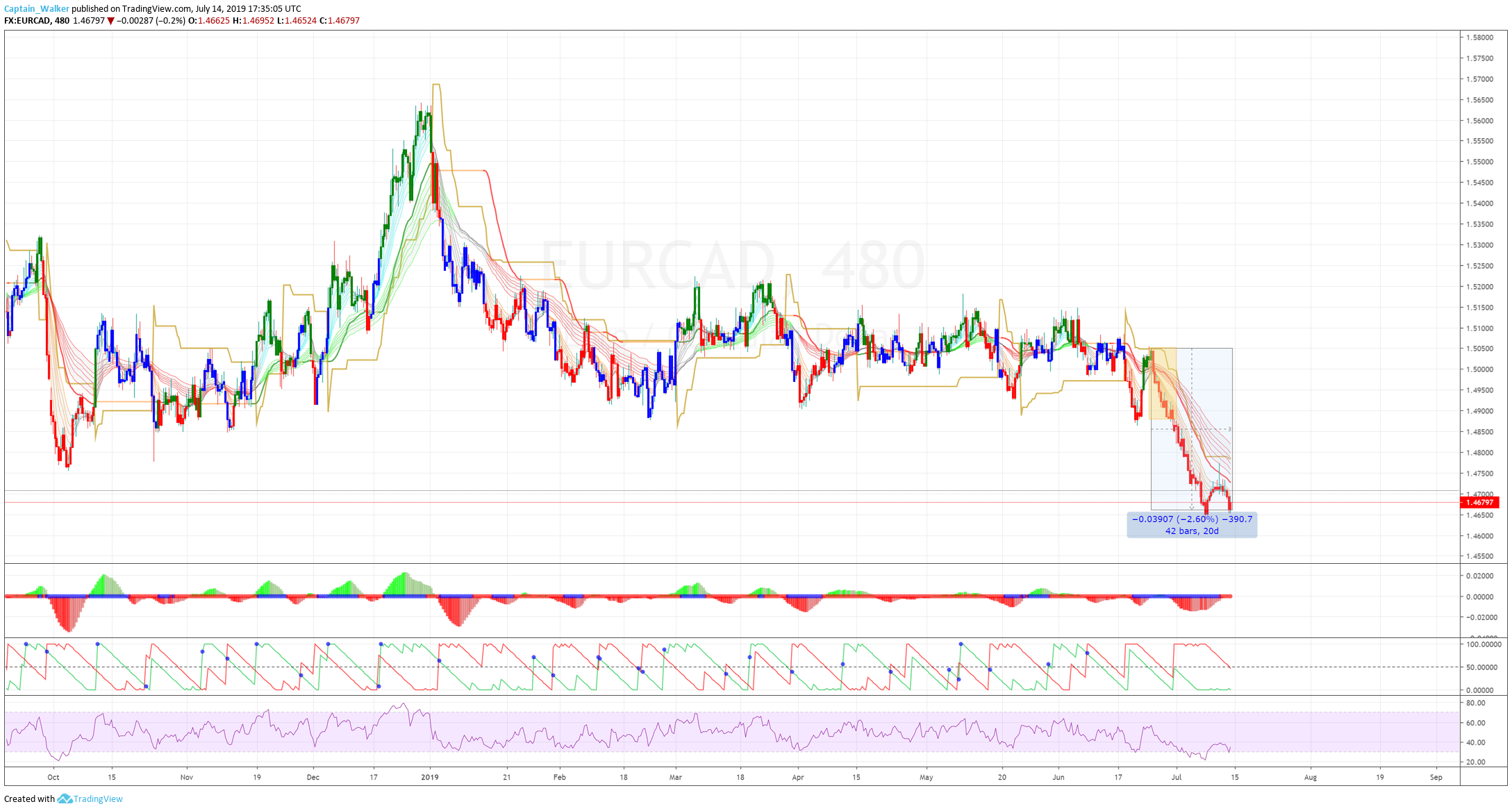Open the 'TradingView' link in the footer
The width and height of the screenshot is (1512, 811).
98,799
